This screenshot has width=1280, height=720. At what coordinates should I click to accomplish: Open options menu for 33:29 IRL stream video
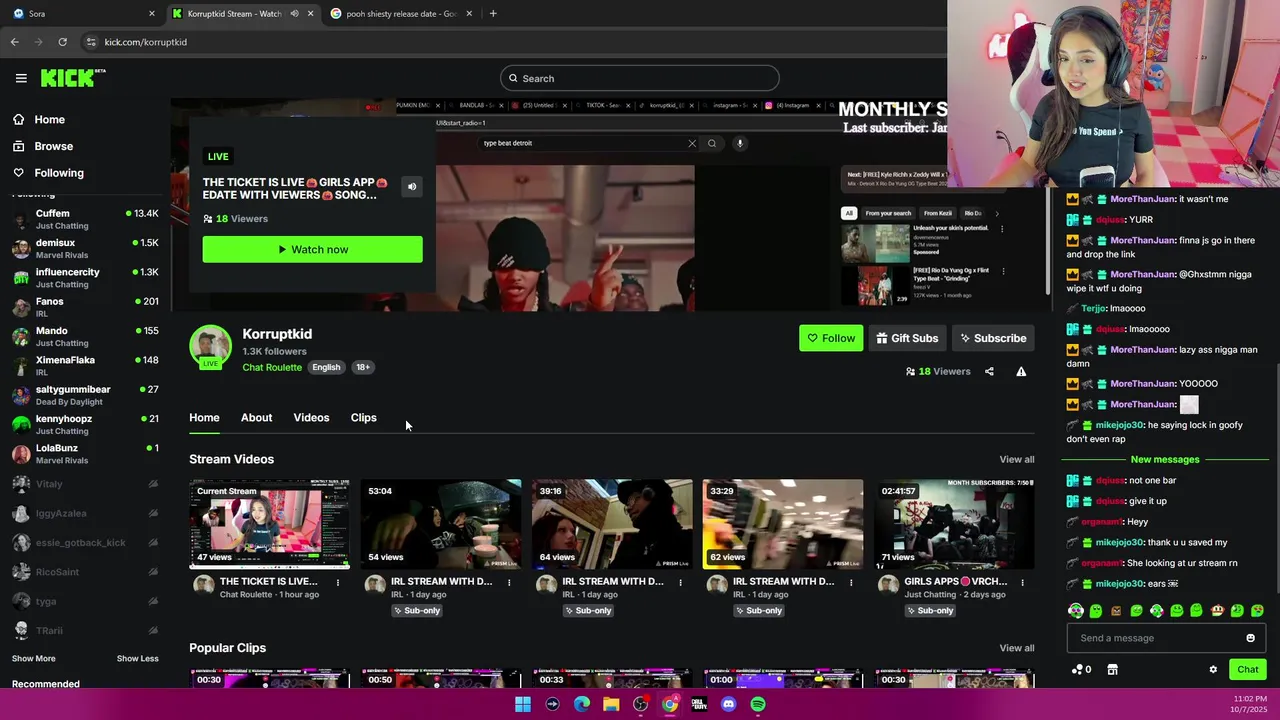point(851,582)
